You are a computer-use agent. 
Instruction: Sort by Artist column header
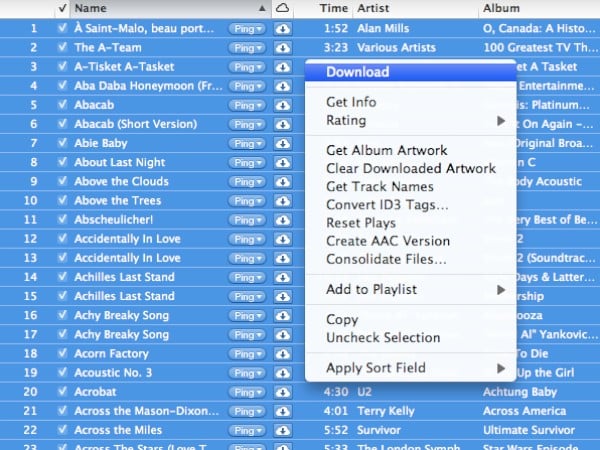pyautogui.click(x=415, y=8)
